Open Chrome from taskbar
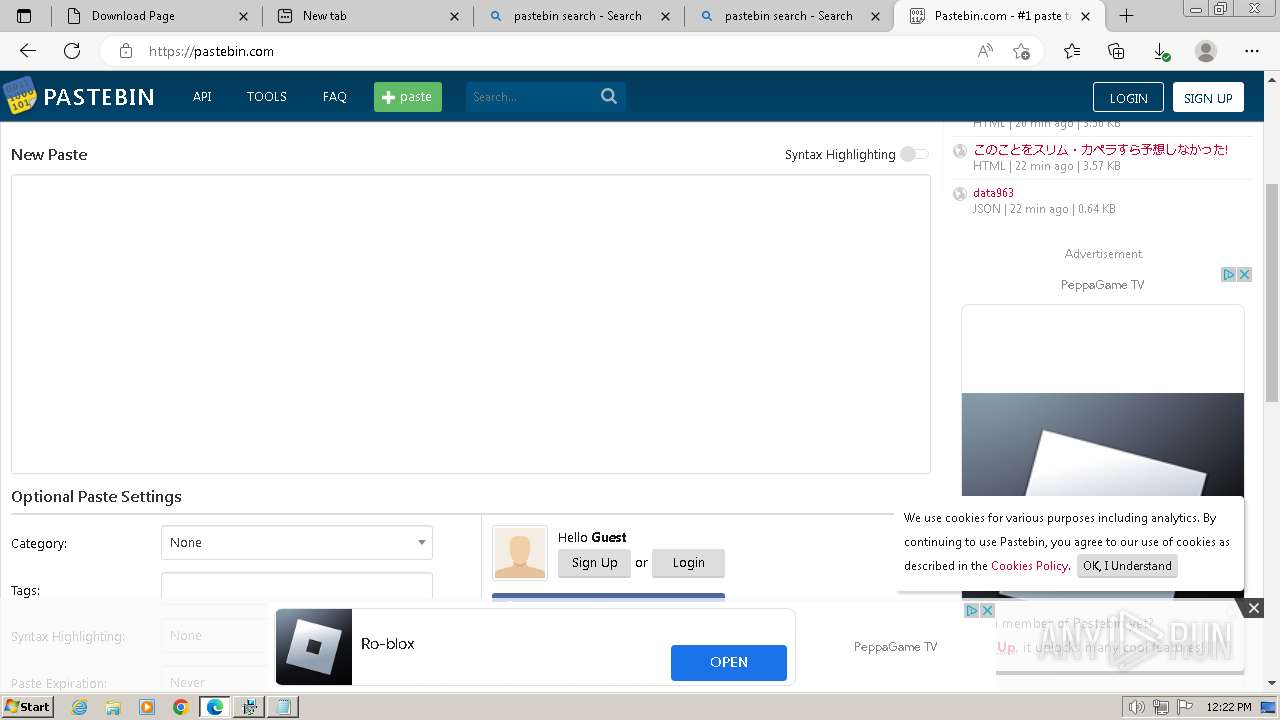Screen dimensions: 1280x720 pyautogui.click(x=180, y=707)
